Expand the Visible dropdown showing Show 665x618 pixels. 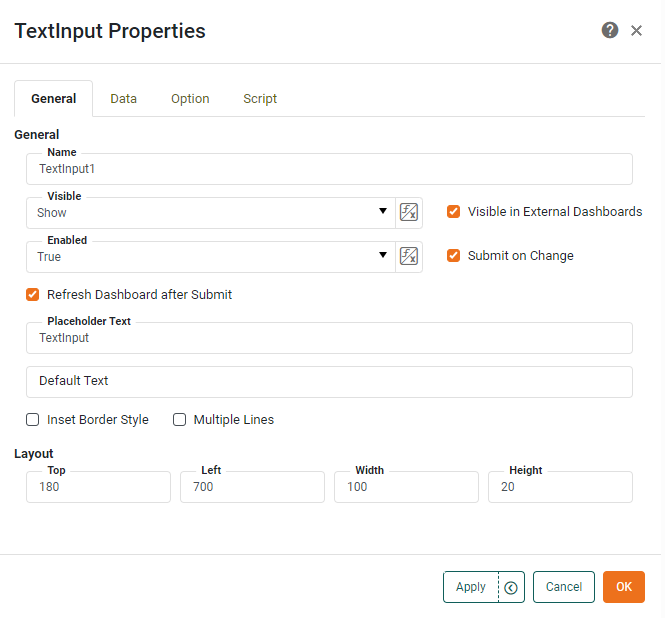click(211, 213)
